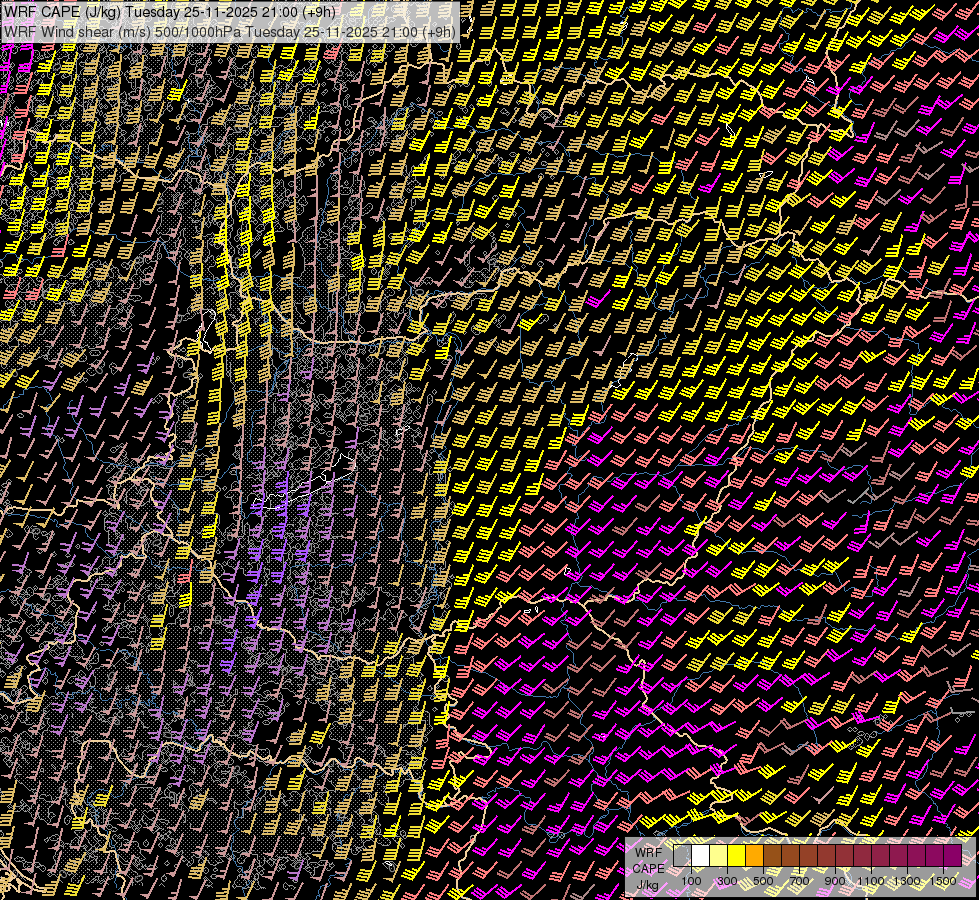Click the pale yellow CAPE legend swatch
This screenshot has height=900, width=979.
pos(719,856)
